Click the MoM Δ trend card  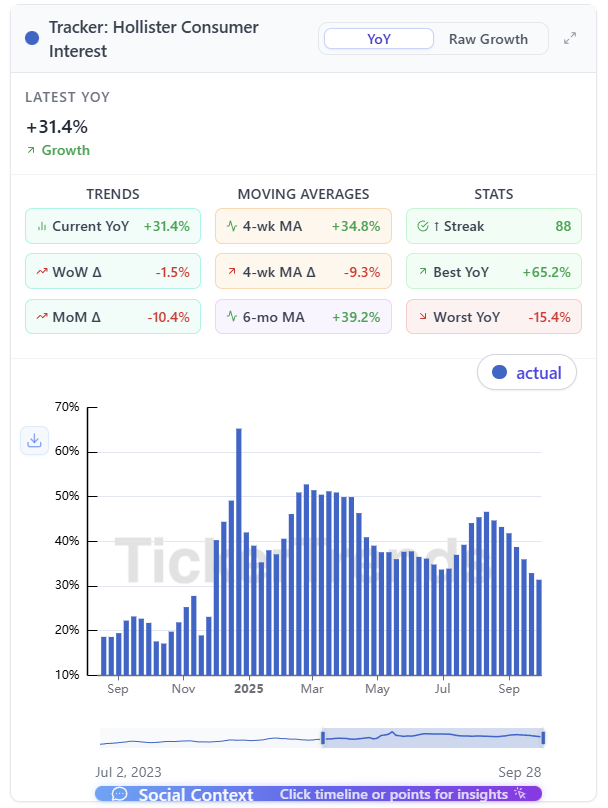(x=113, y=317)
